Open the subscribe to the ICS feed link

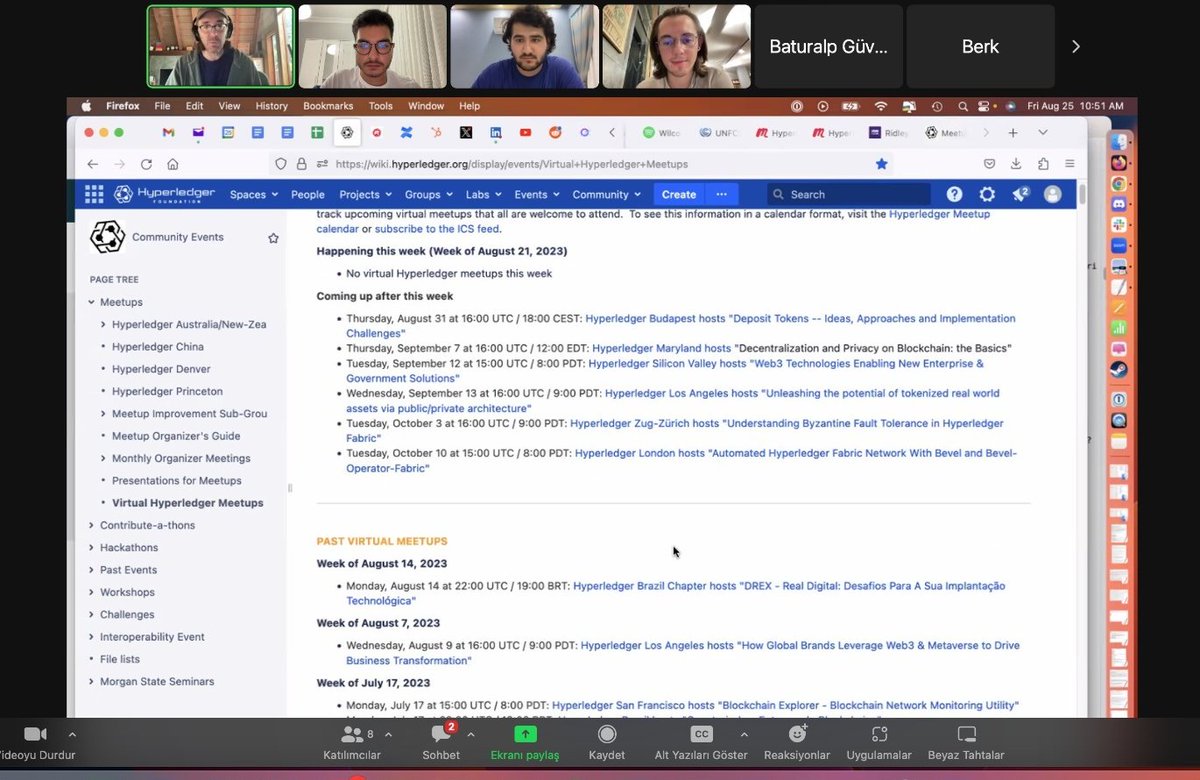pos(438,229)
